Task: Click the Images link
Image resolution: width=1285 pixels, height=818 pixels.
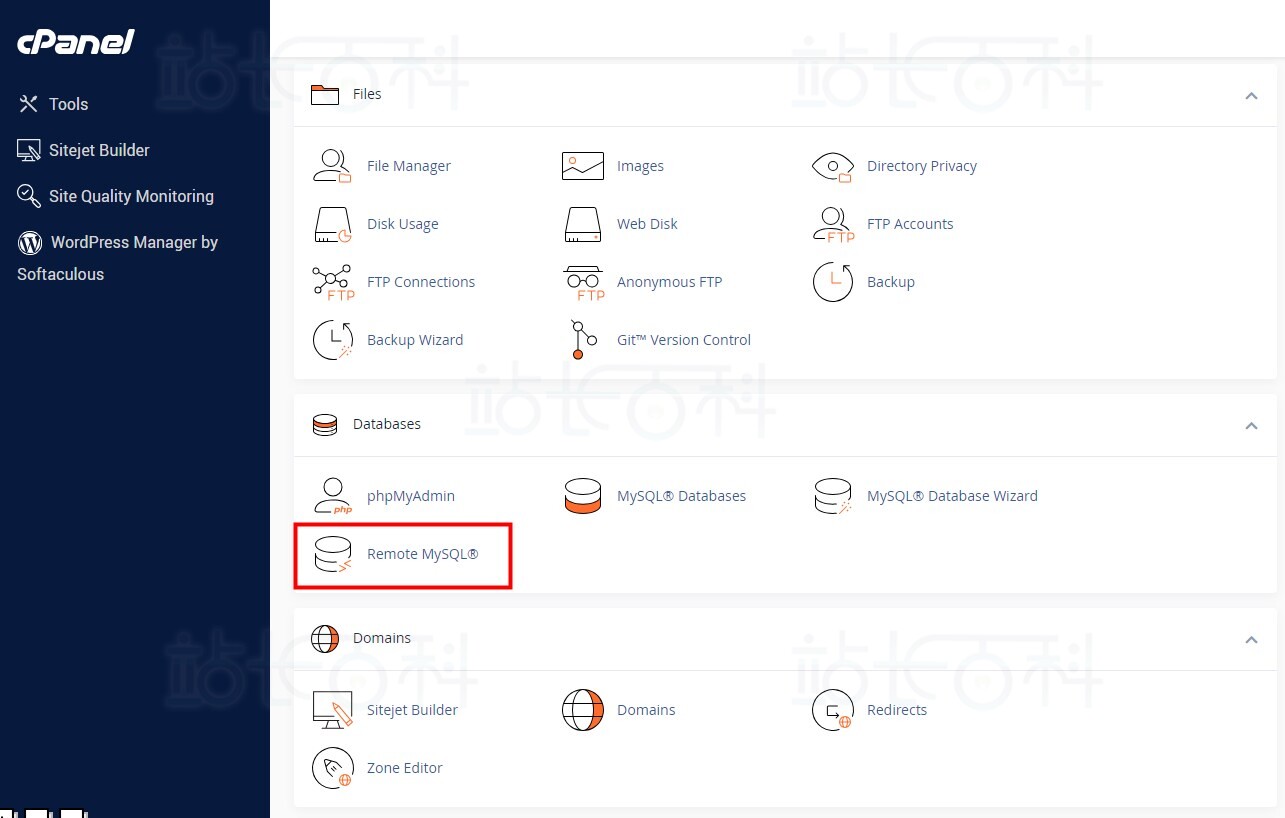Action: [x=640, y=166]
